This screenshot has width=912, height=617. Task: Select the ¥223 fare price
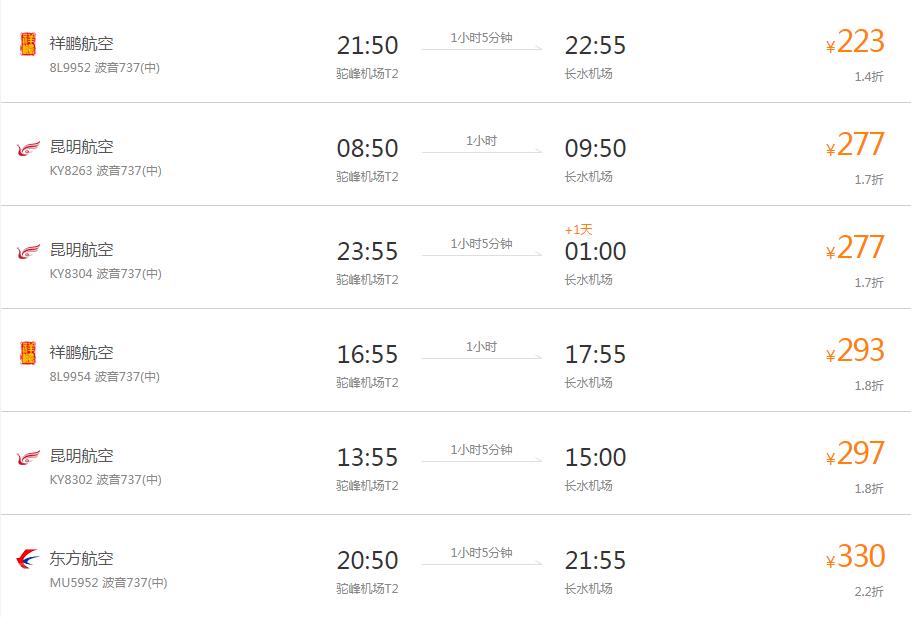859,42
